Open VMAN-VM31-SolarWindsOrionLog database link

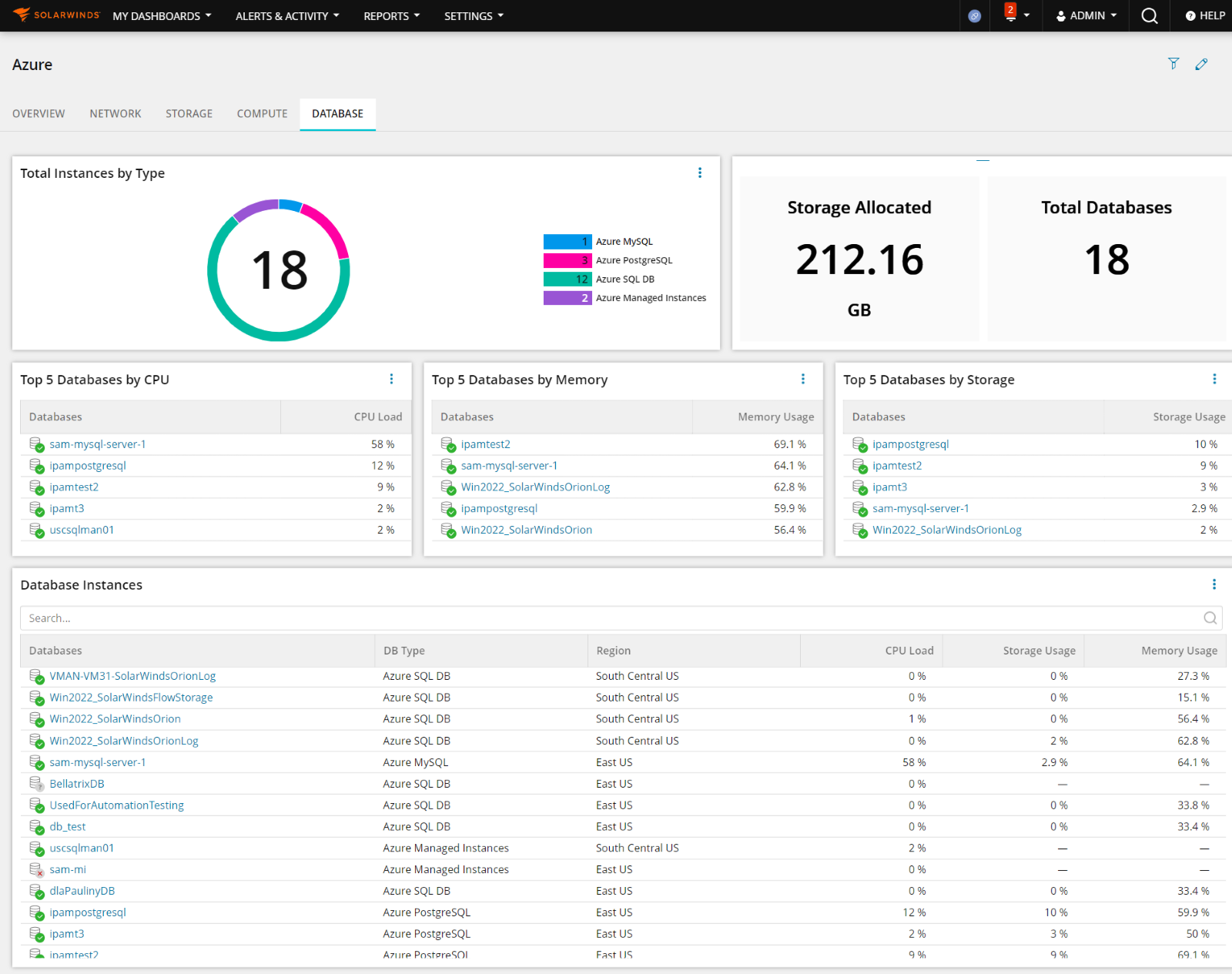pos(132,676)
